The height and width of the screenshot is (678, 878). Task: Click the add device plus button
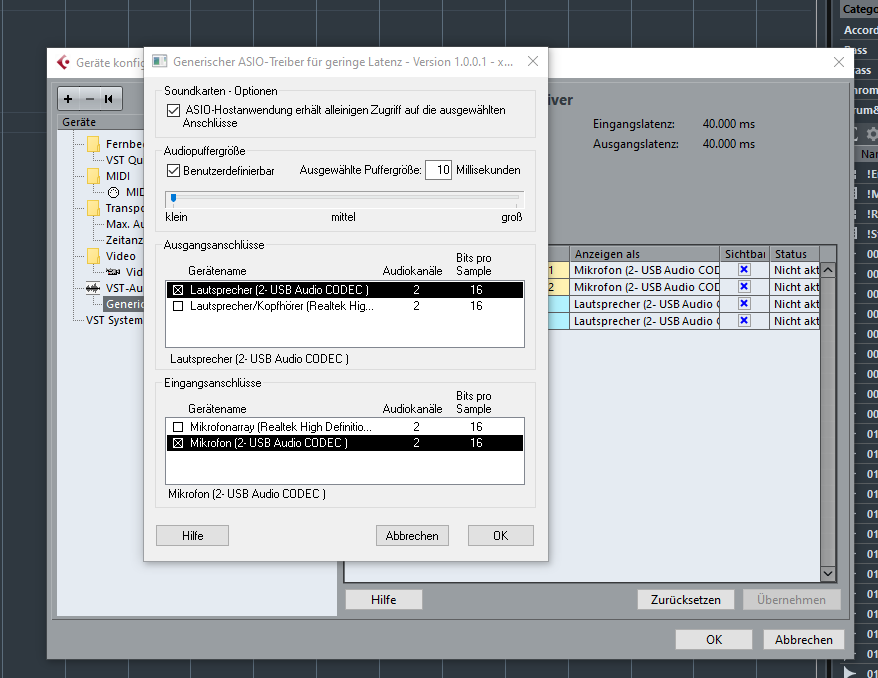pyautogui.click(x=68, y=99)
